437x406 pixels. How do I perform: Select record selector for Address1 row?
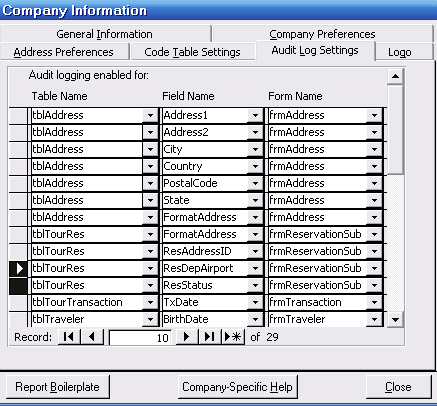(x=18, y=116)
